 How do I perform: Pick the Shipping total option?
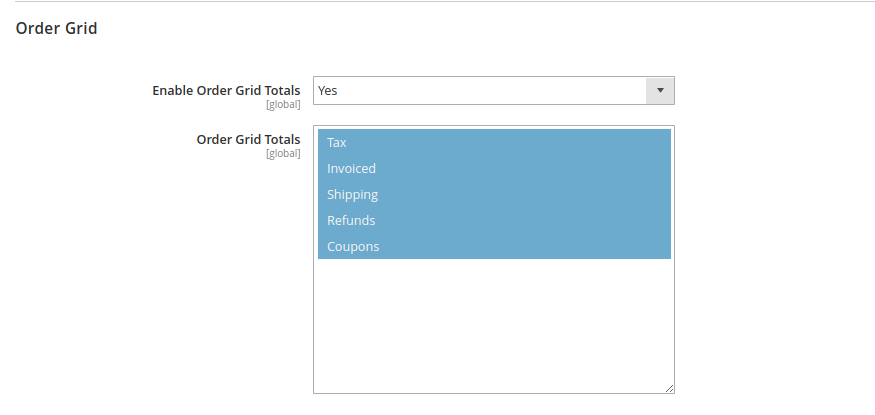[494, 194]
